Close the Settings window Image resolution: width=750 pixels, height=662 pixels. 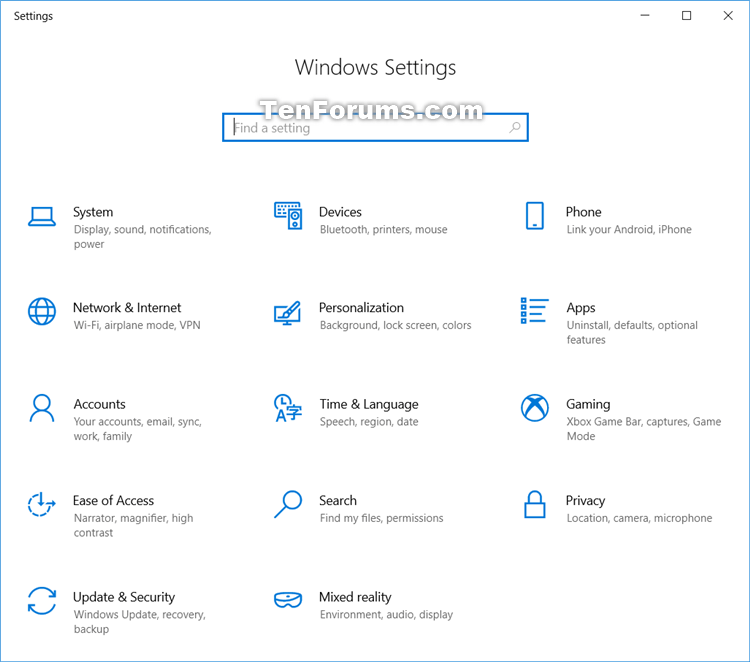pyautogui.click(x=728, y=15)
